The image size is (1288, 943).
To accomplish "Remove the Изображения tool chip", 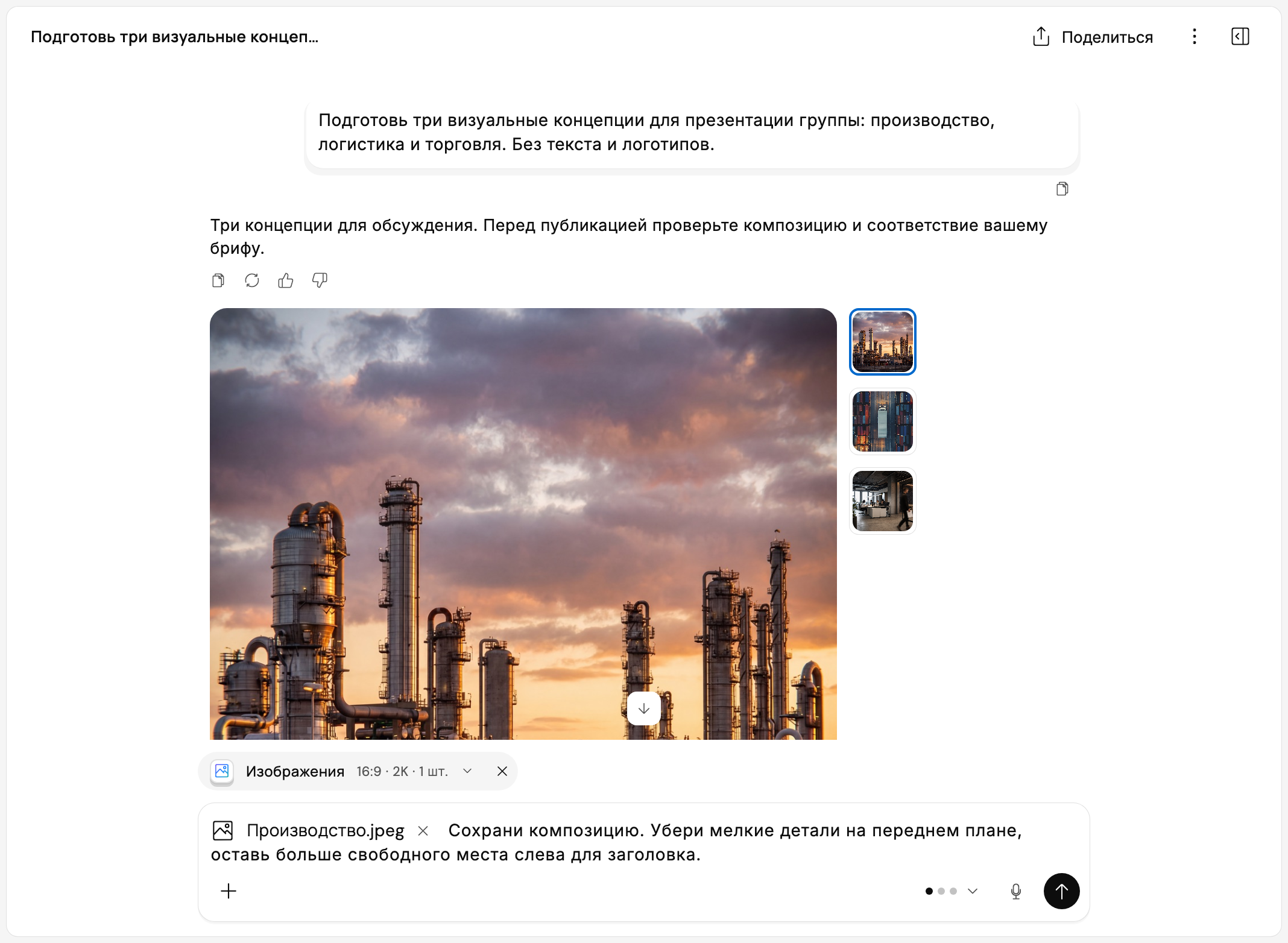I will tap(502, 771).
